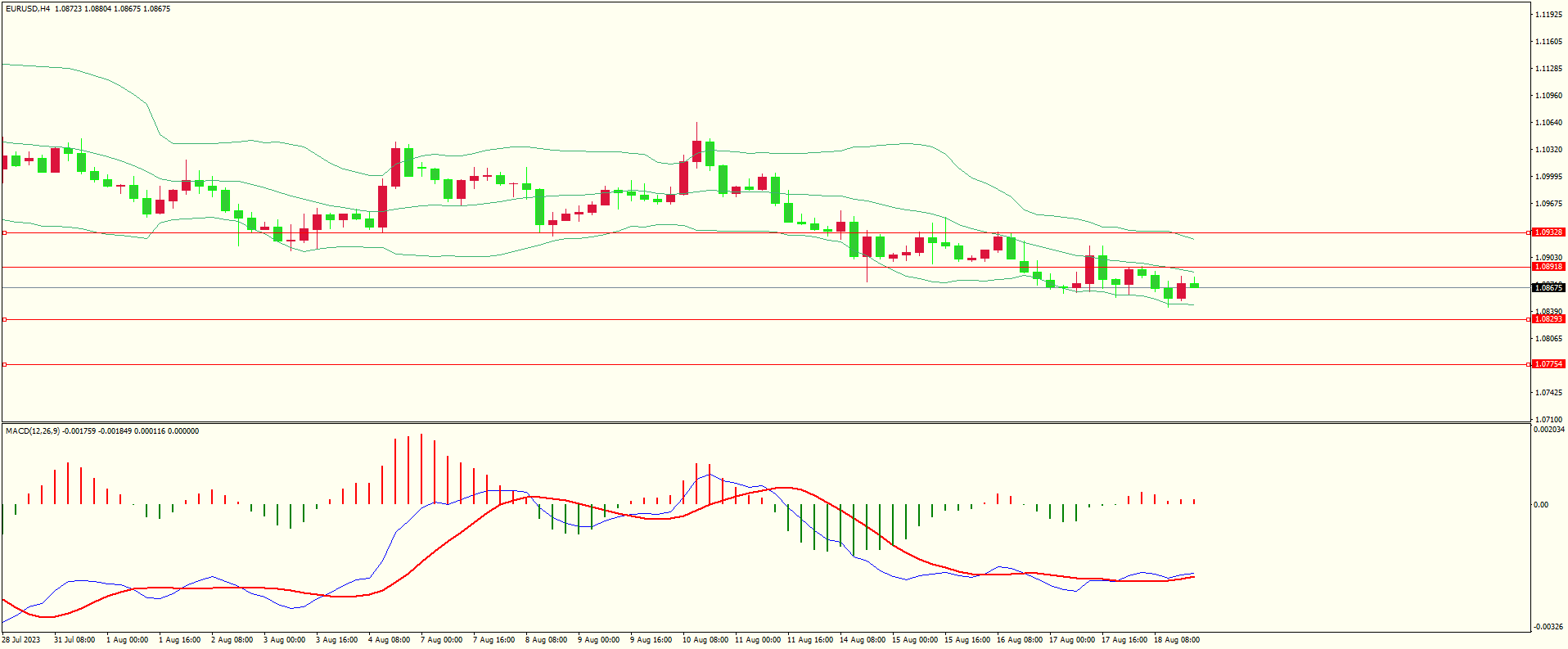Select left anchor square of the 1.07754 line
Viewport: 1568px width, 649px height.
(x=5, y=364)
